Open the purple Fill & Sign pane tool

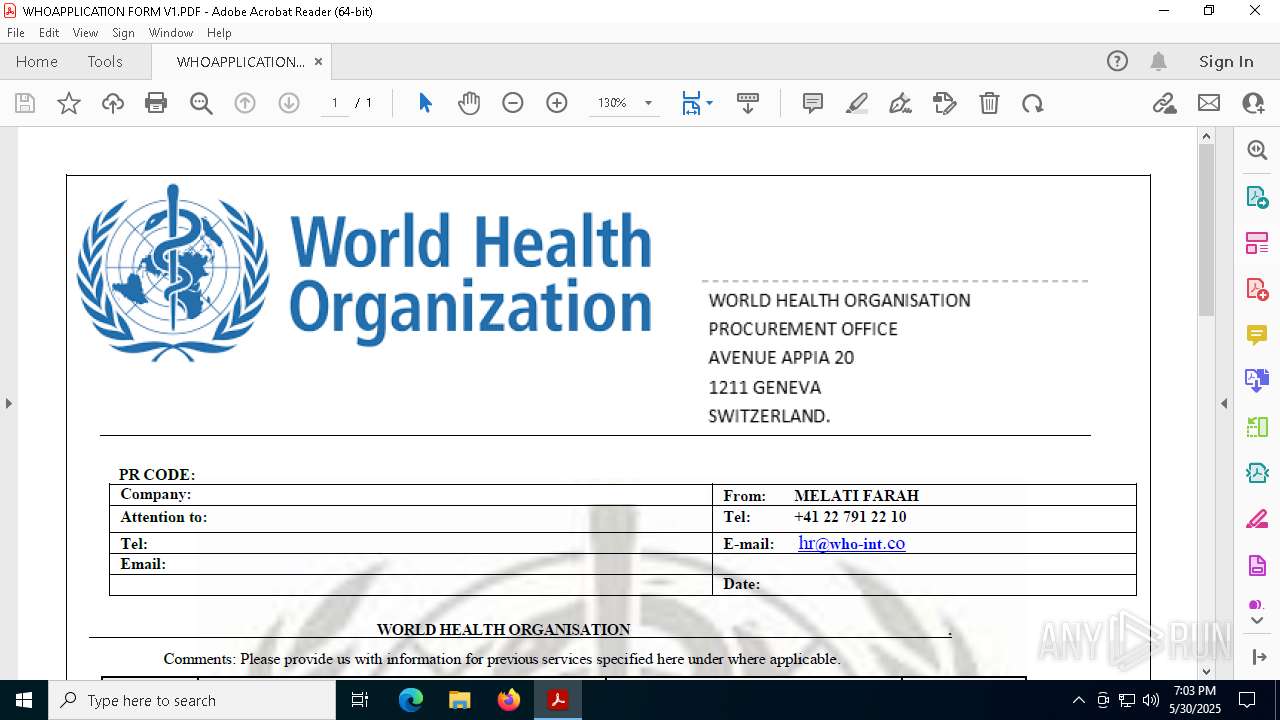tap(1257, 565)
